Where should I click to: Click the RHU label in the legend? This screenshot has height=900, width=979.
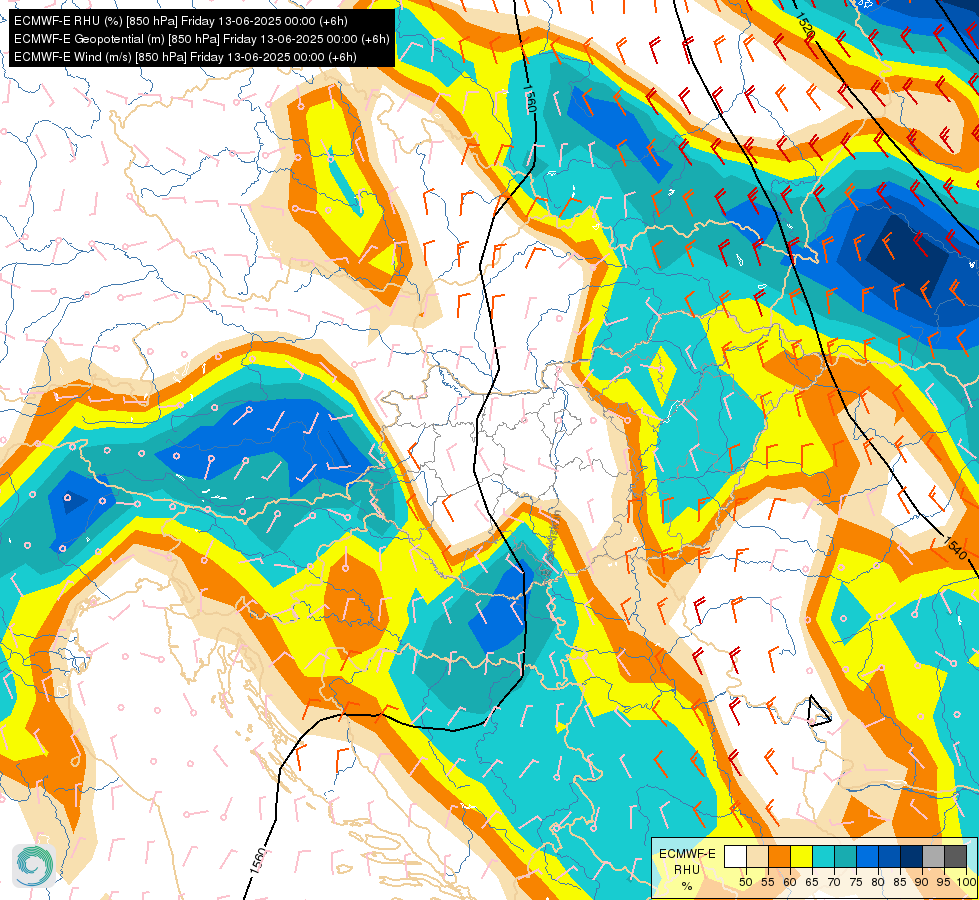coord(687,869)
